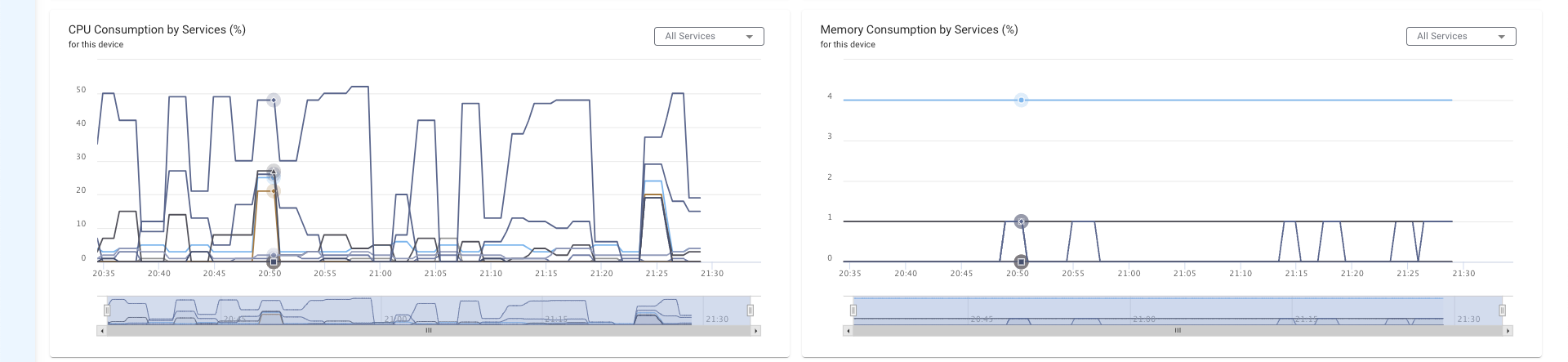
Task: Click the Memory chart scrollbar grip
Action: pos(1178,331)
